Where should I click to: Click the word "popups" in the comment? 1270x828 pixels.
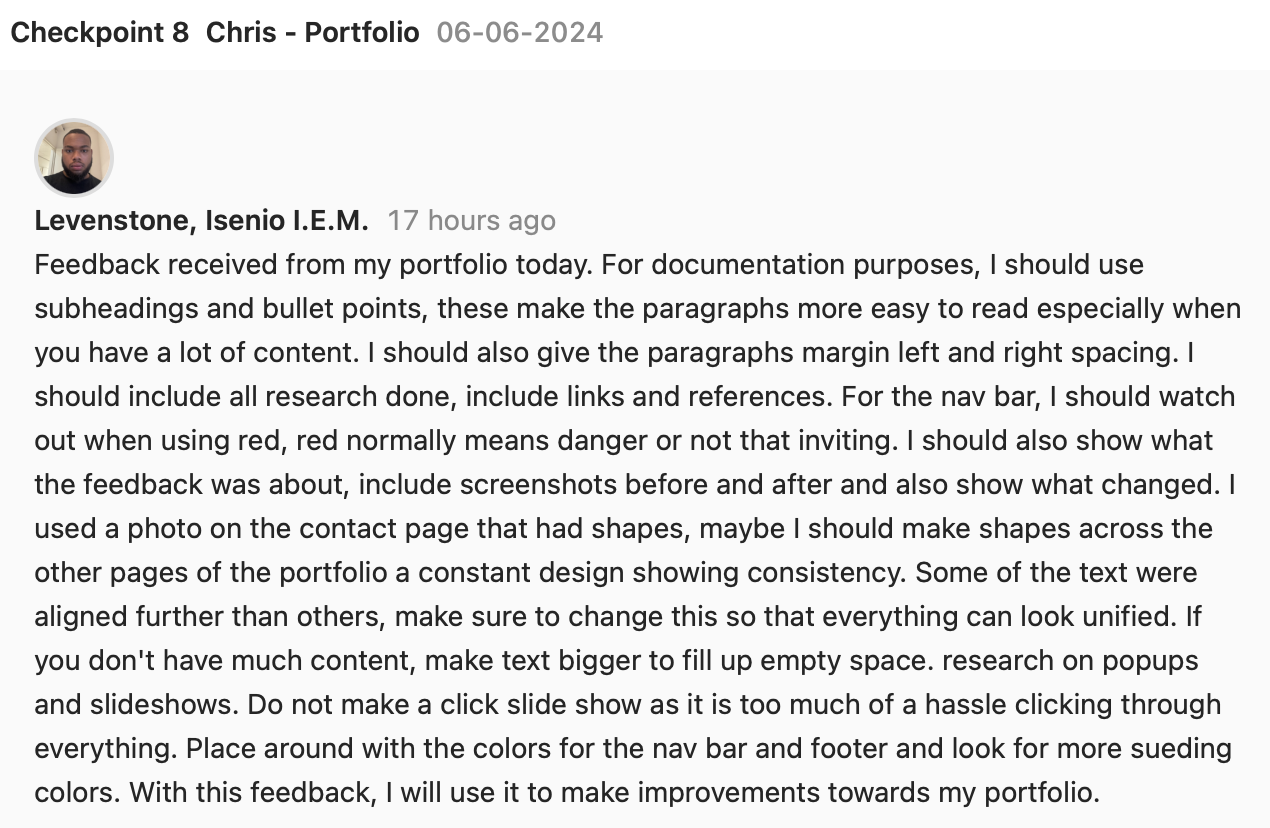click(x=1148, y=661)
